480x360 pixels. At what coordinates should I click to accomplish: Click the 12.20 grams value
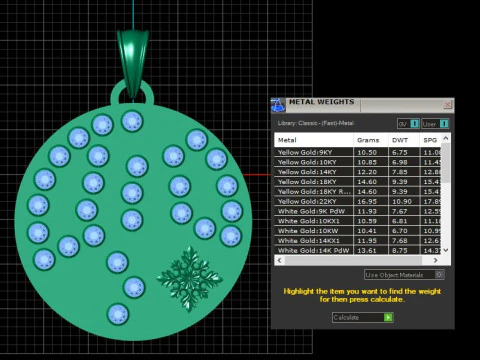(367, 172)
